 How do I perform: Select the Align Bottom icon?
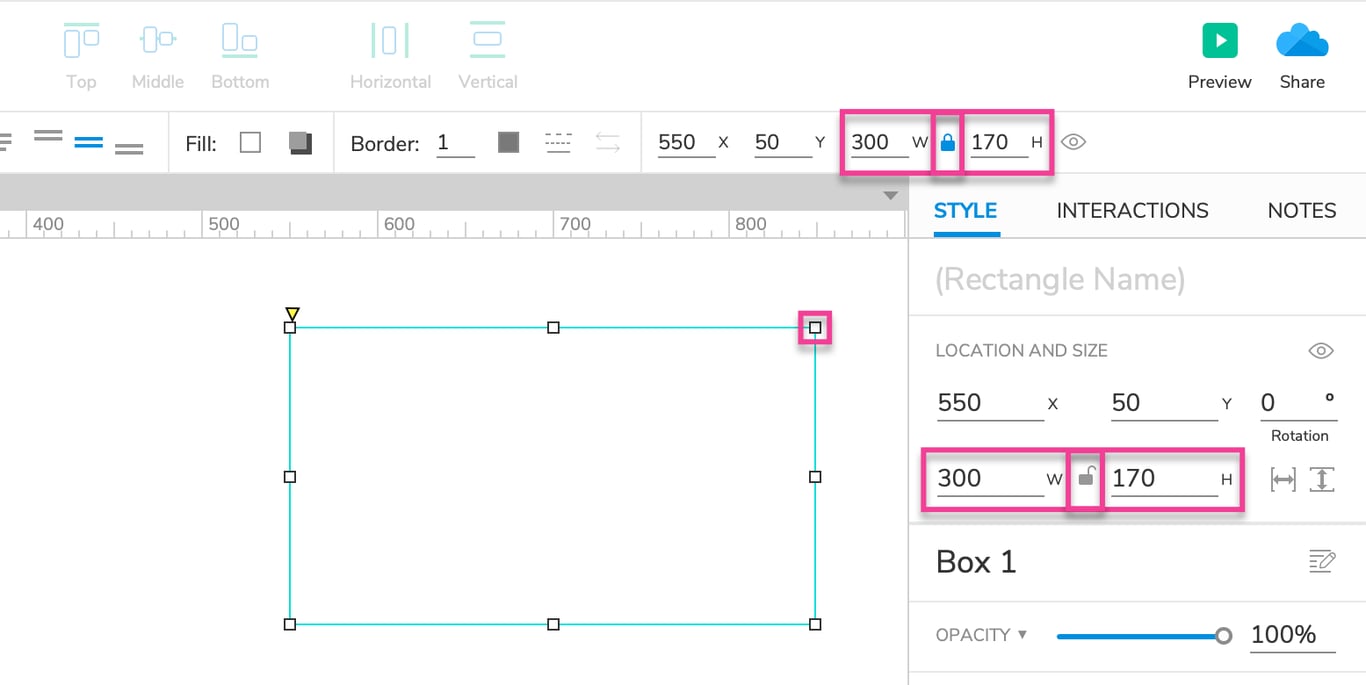tap(240, 41)
